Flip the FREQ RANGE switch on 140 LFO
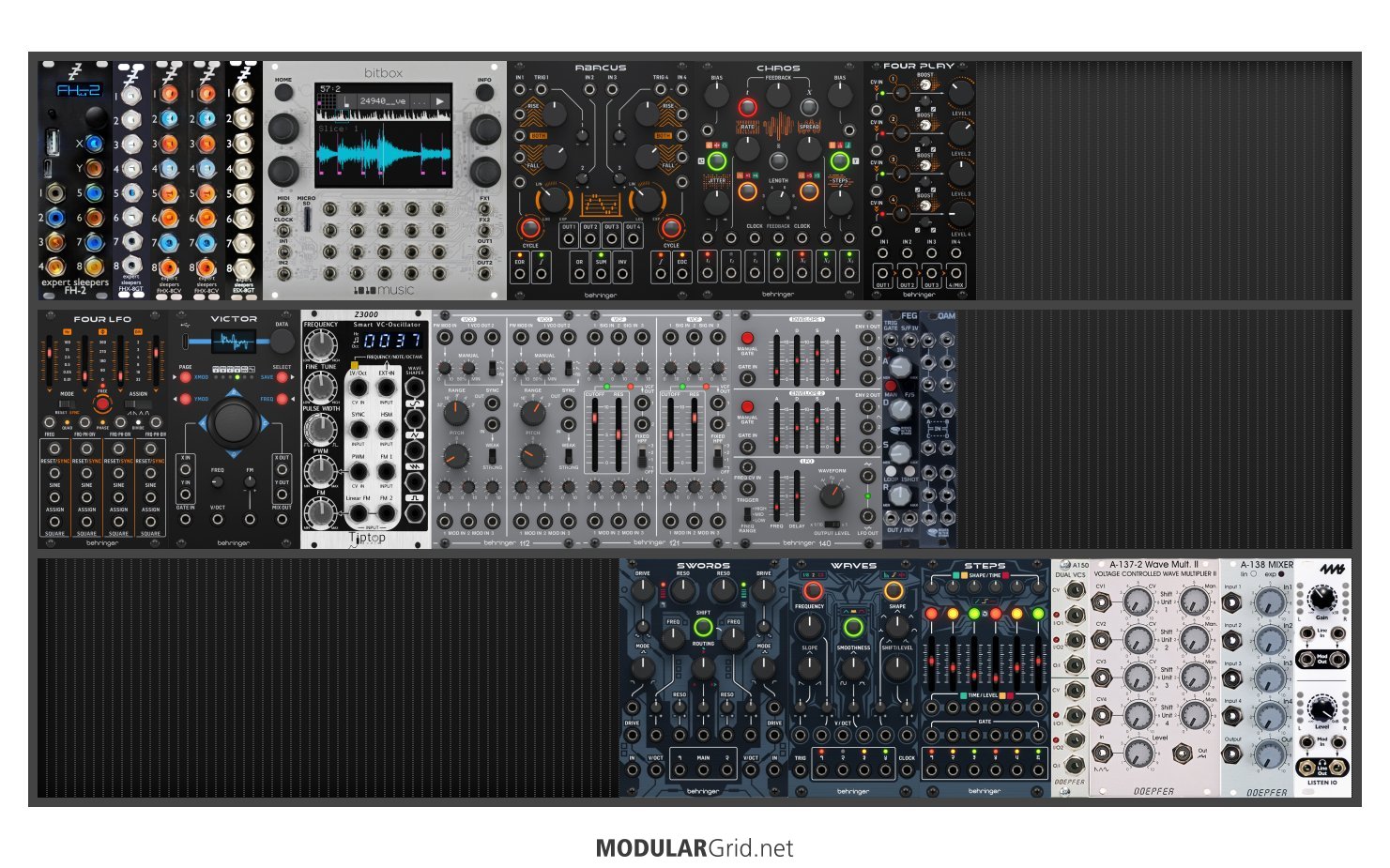The width and height of the screenshot is (1390, 868). (x=747, y=514)
